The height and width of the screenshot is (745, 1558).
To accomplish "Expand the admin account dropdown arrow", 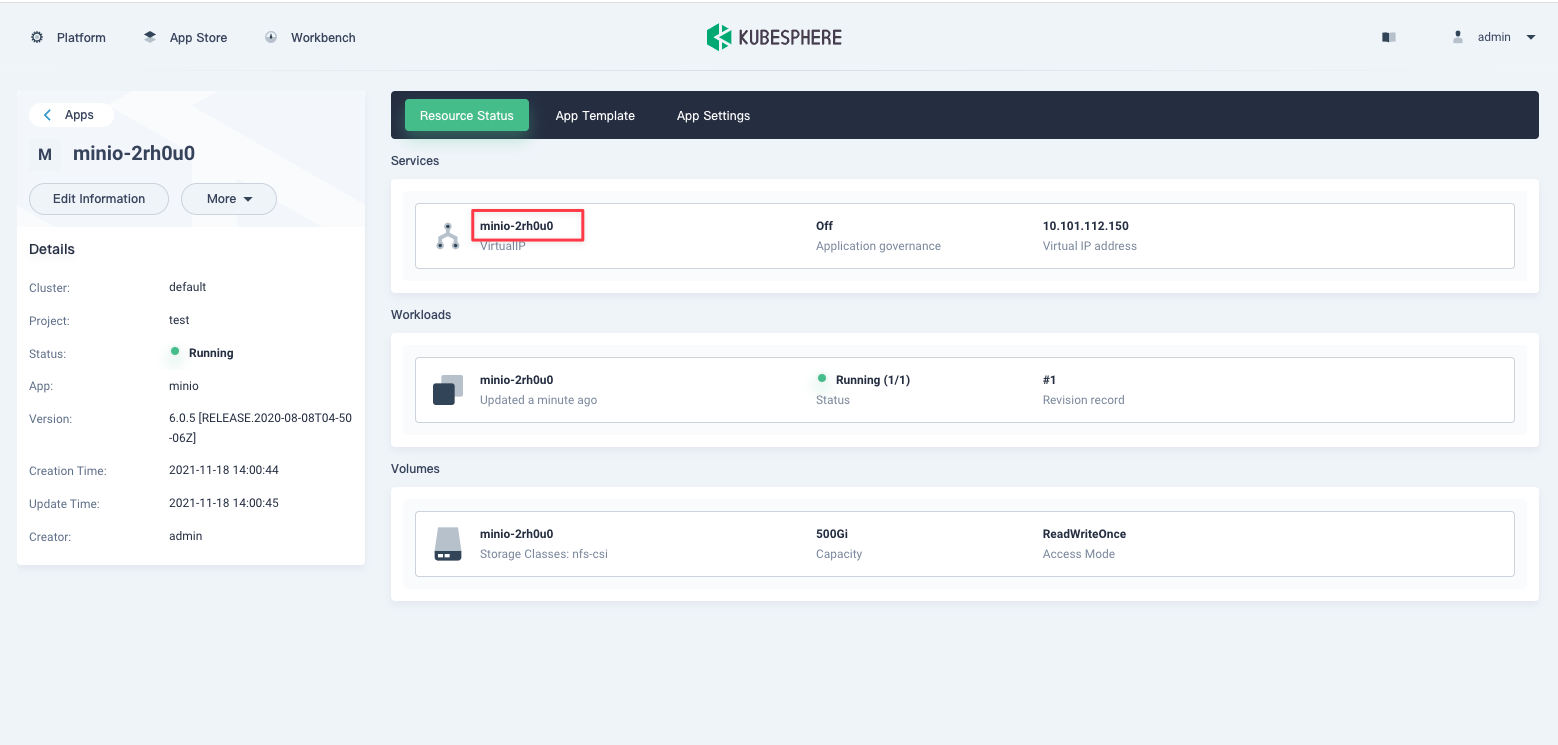I will pos(1530,37).
